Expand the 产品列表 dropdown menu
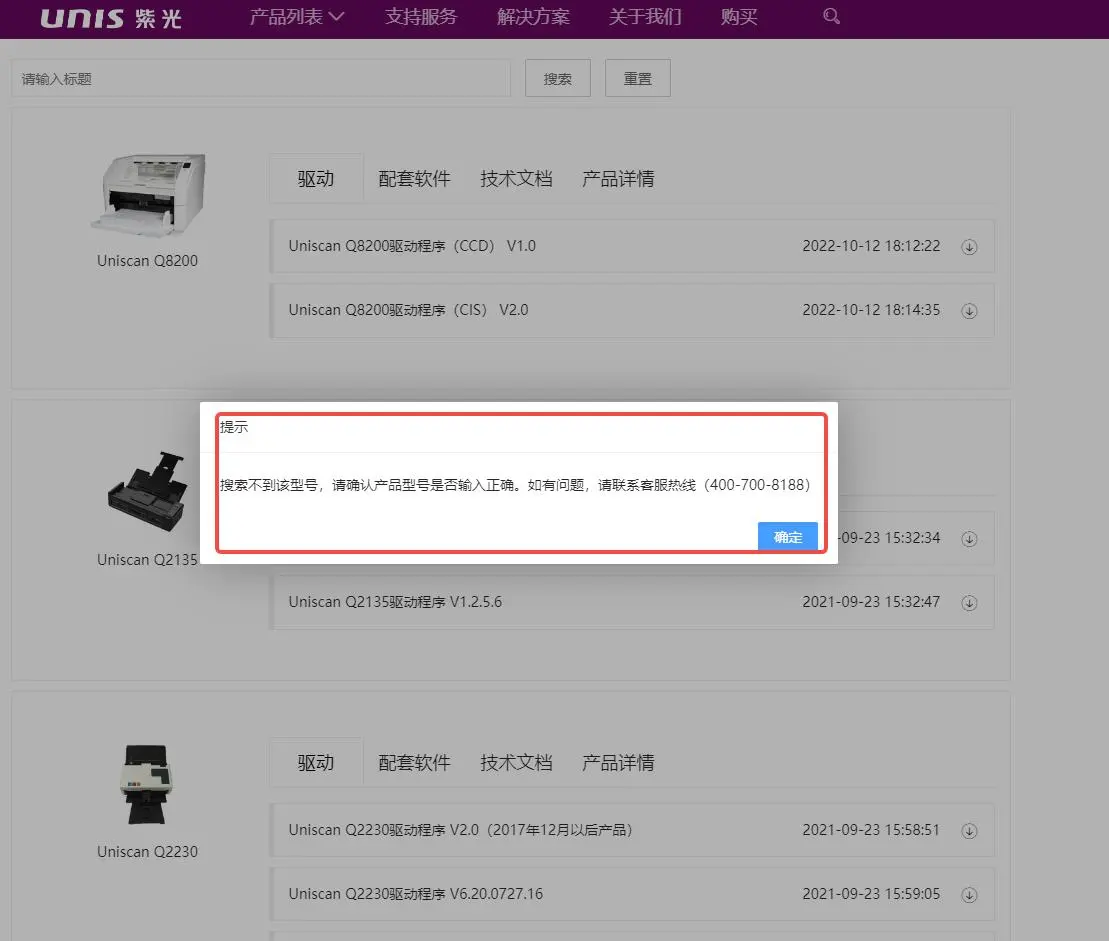Image resolution: width=1109 pixels, height=941 pixels. [x=296, y=17]
